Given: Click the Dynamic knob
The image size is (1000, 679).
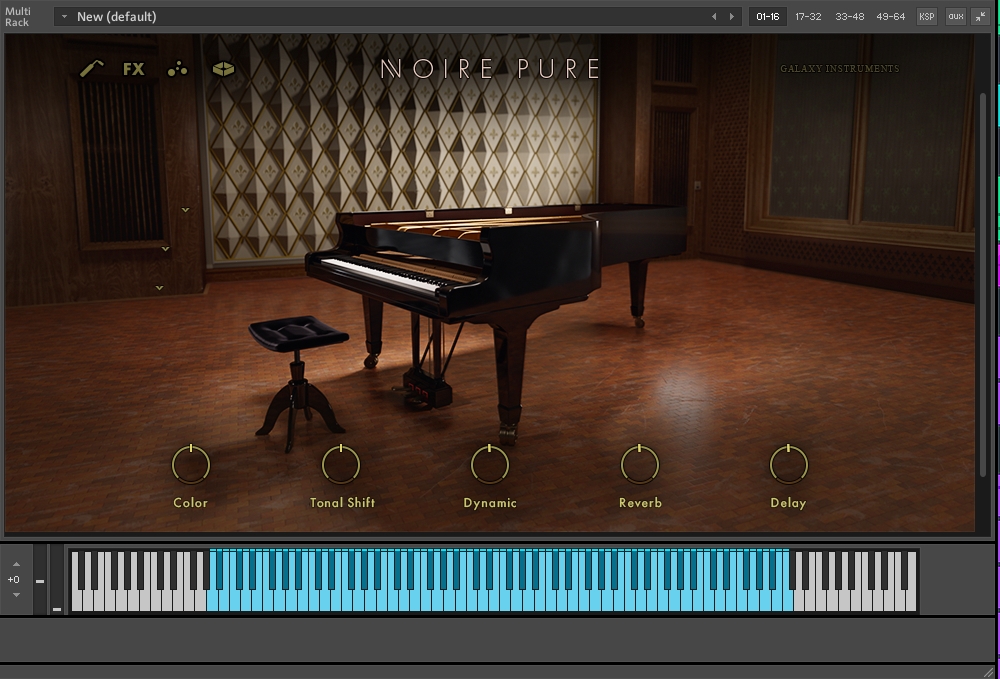Looking at the screenshot, I should [x=490, y=464].
